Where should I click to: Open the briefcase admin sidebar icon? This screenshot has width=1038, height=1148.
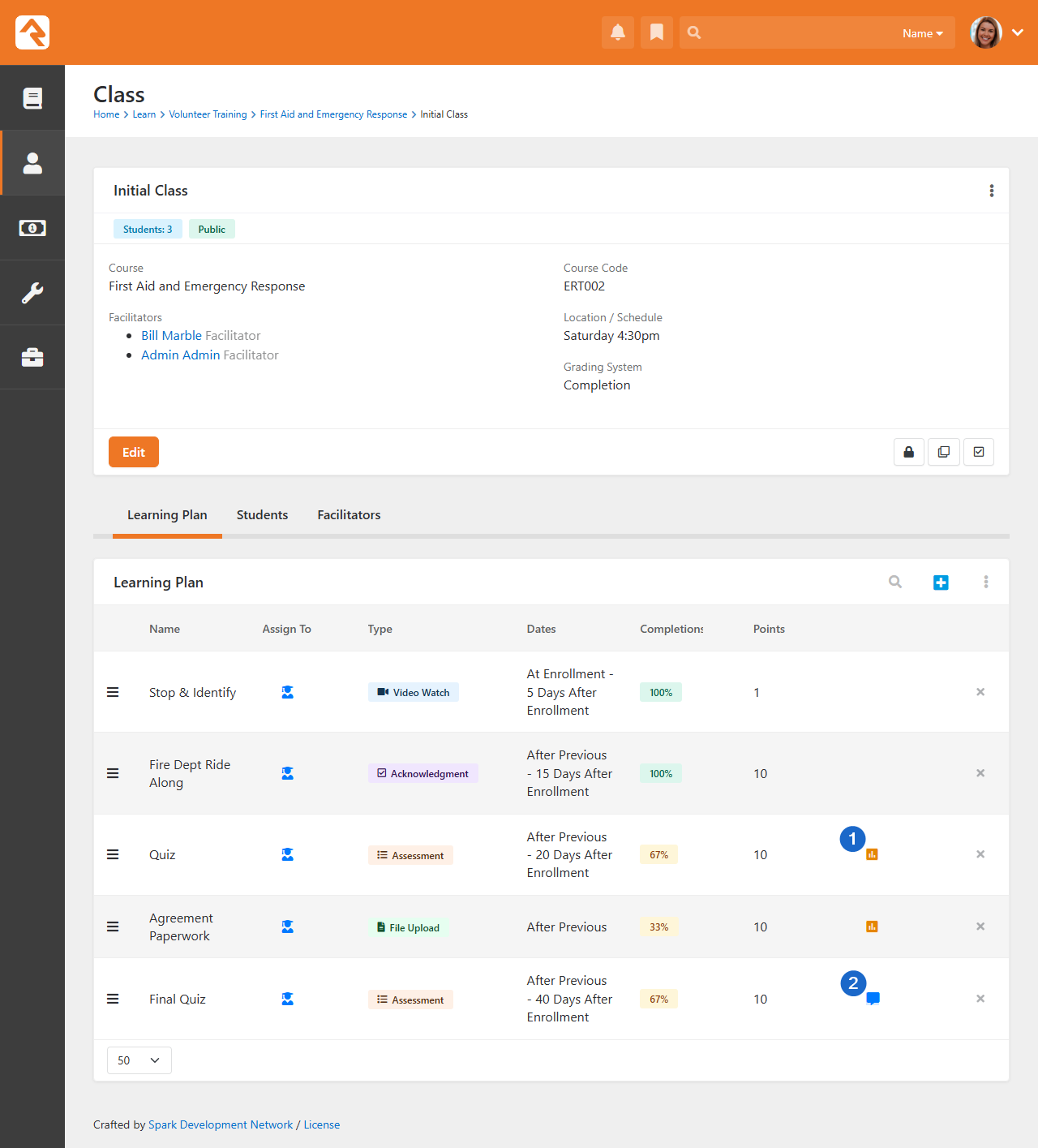pyautogui.click(x=32, y=358)
